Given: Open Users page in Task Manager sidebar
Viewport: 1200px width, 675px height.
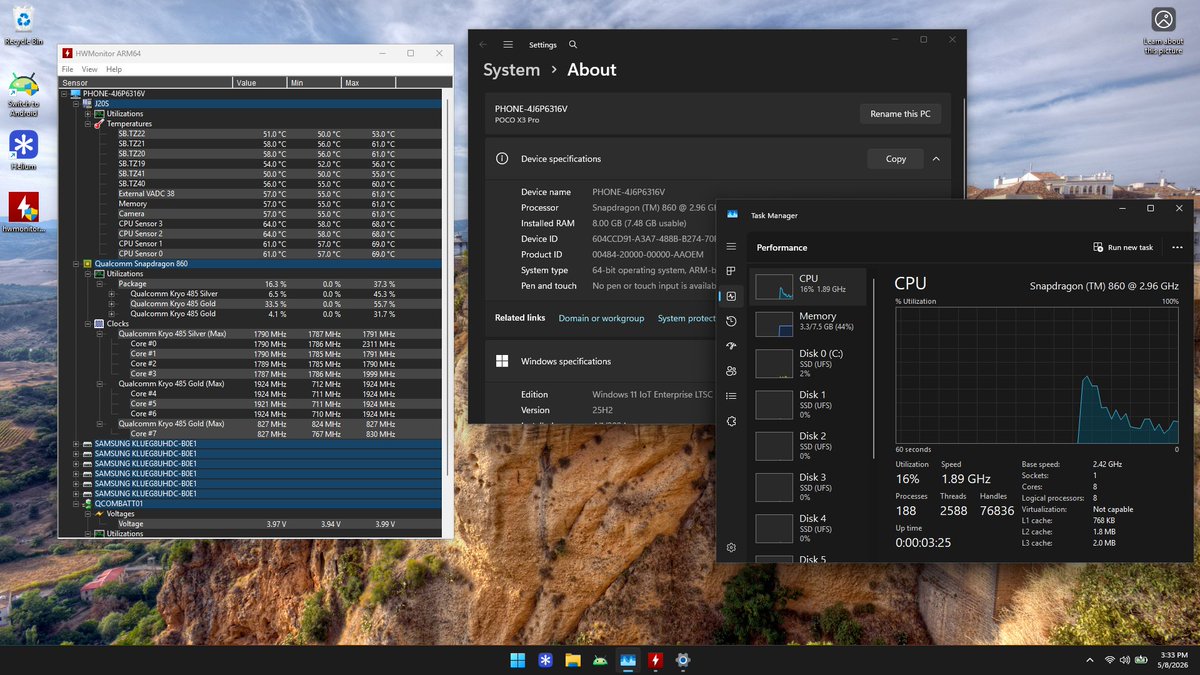Looking at the screenshot, I should pos(731,371).
